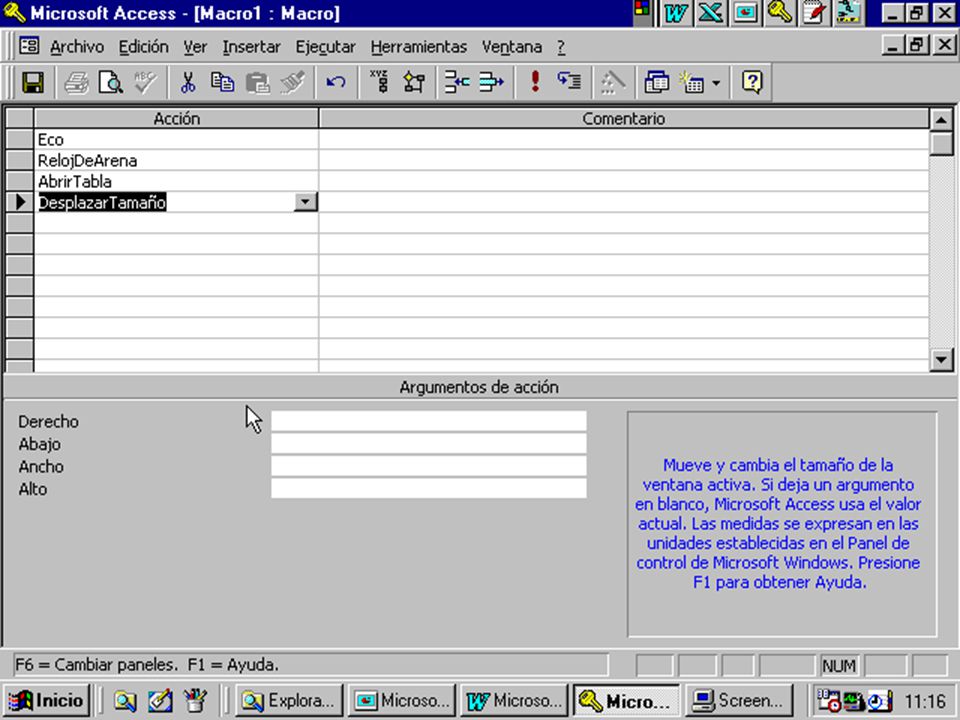Copy using the toolbar copy icon
This screenshot has width=960, height=720.
coord(222,82)
